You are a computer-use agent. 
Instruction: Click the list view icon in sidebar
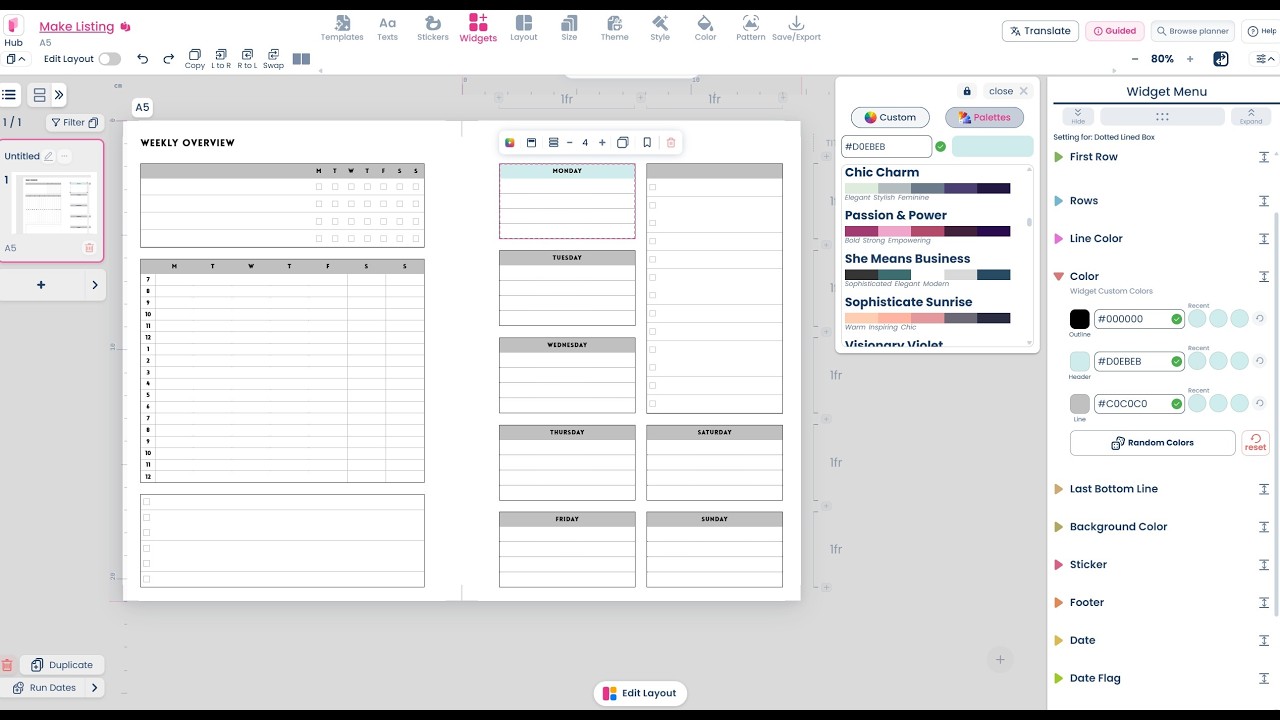click(x=9, y=95)
